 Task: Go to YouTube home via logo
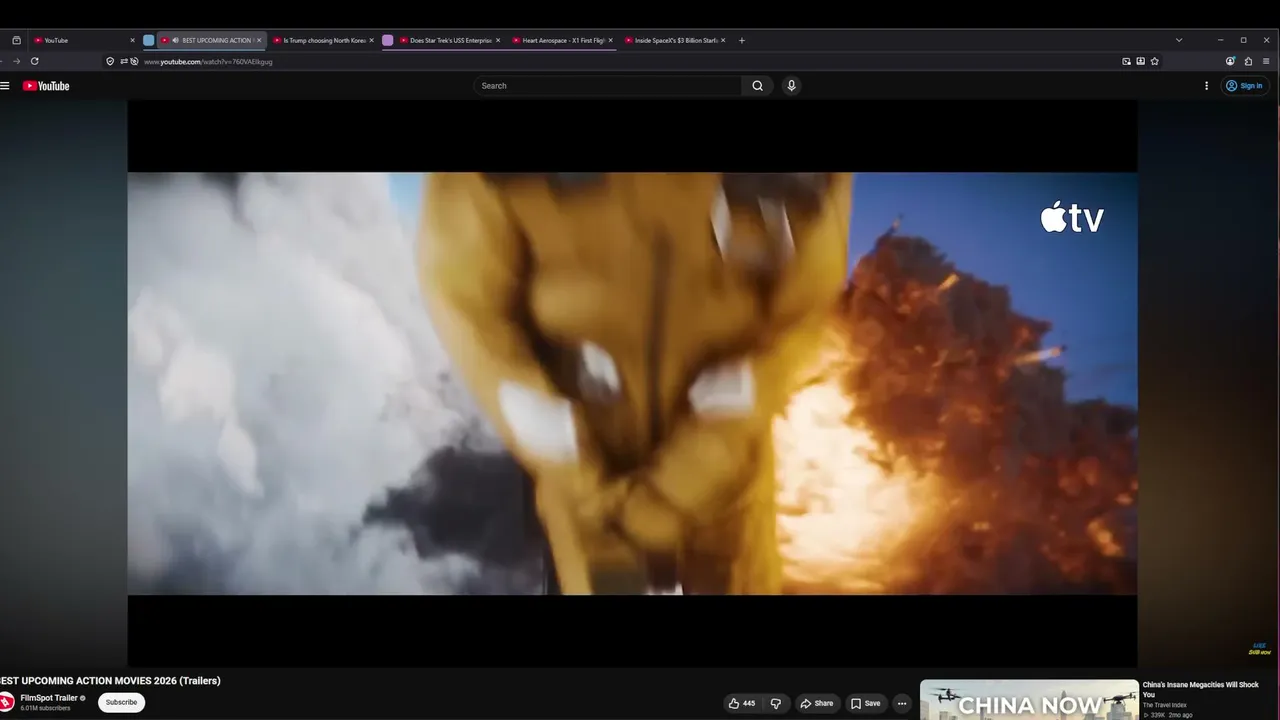46,86
